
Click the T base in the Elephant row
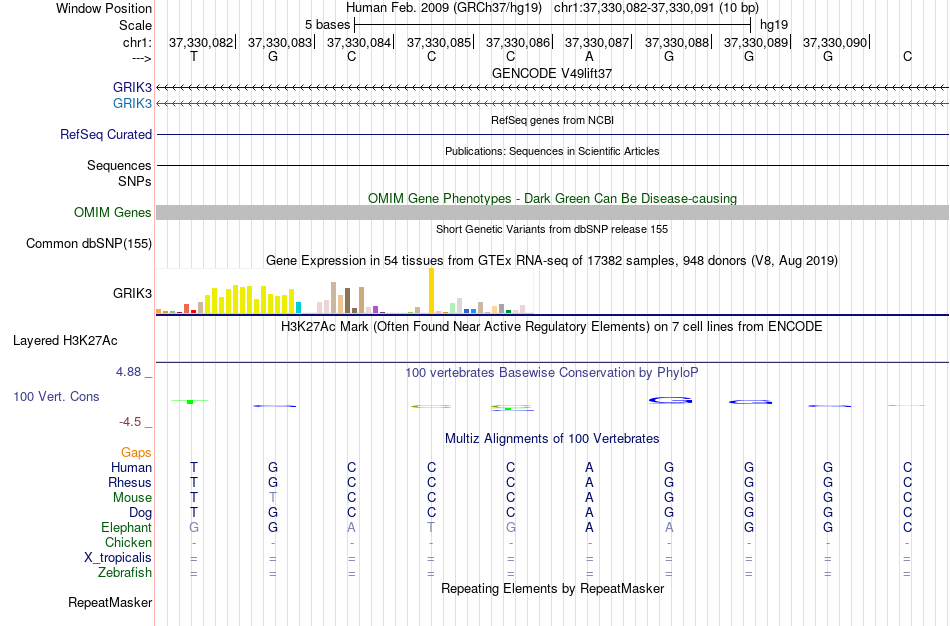(x=431, y=527)
